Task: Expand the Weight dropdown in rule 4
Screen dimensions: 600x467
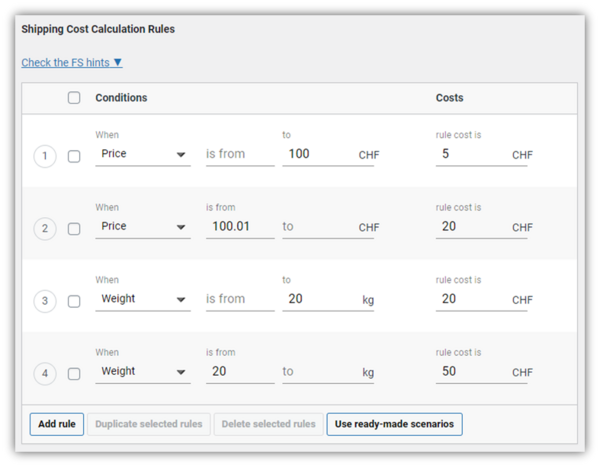Action: click(x=142, y=371)
